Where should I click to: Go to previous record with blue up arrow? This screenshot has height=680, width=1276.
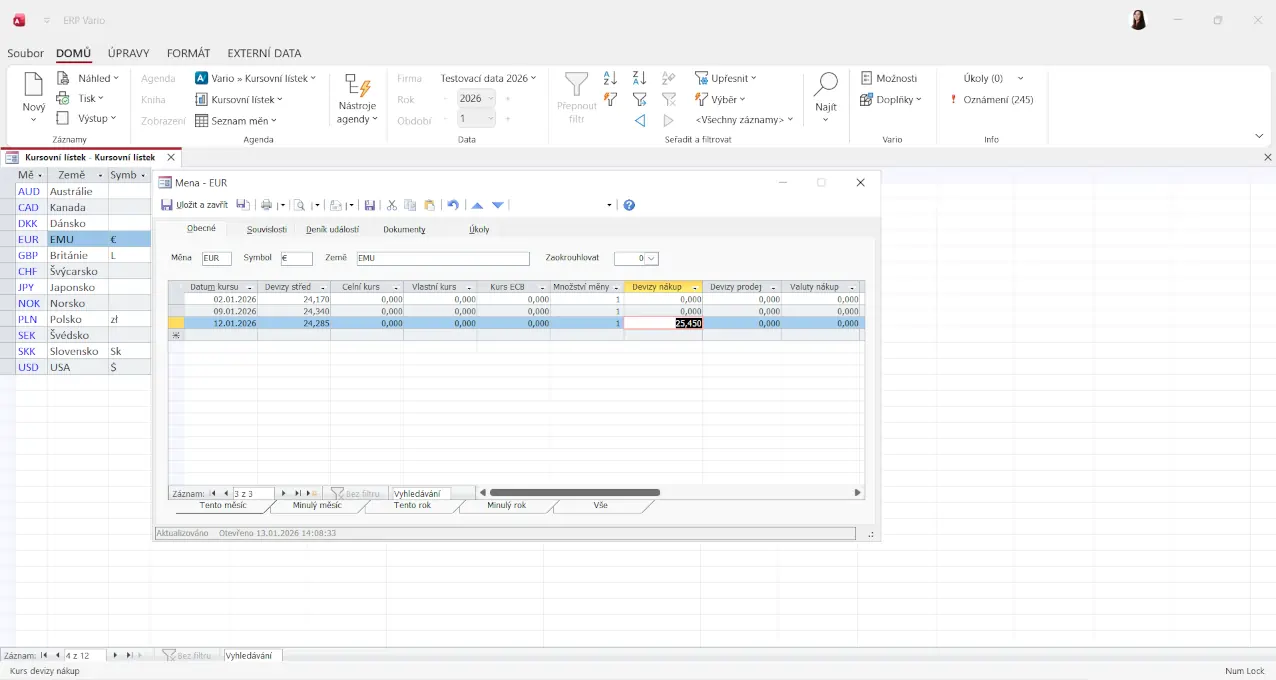(x=477, y=205)
